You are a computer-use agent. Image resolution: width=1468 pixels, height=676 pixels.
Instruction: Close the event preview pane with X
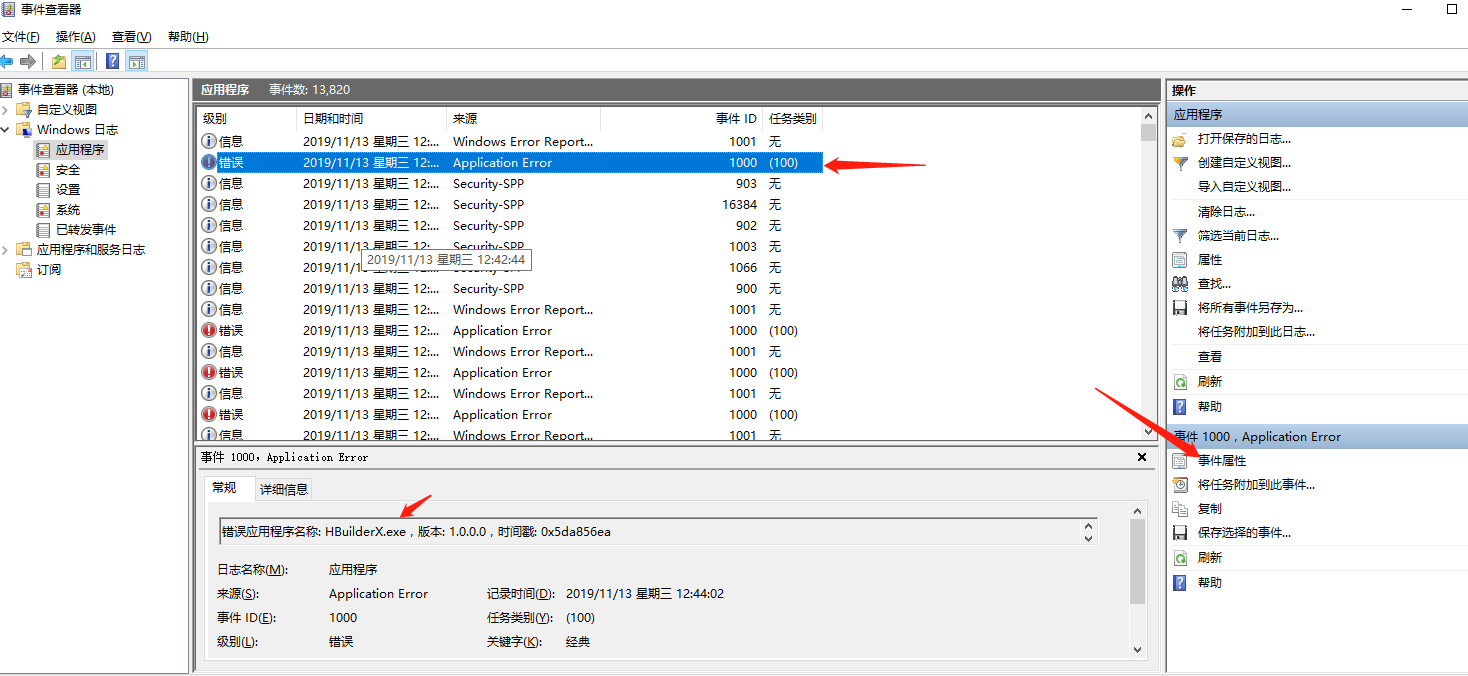pyautogui.click(x=1142, y=457)
